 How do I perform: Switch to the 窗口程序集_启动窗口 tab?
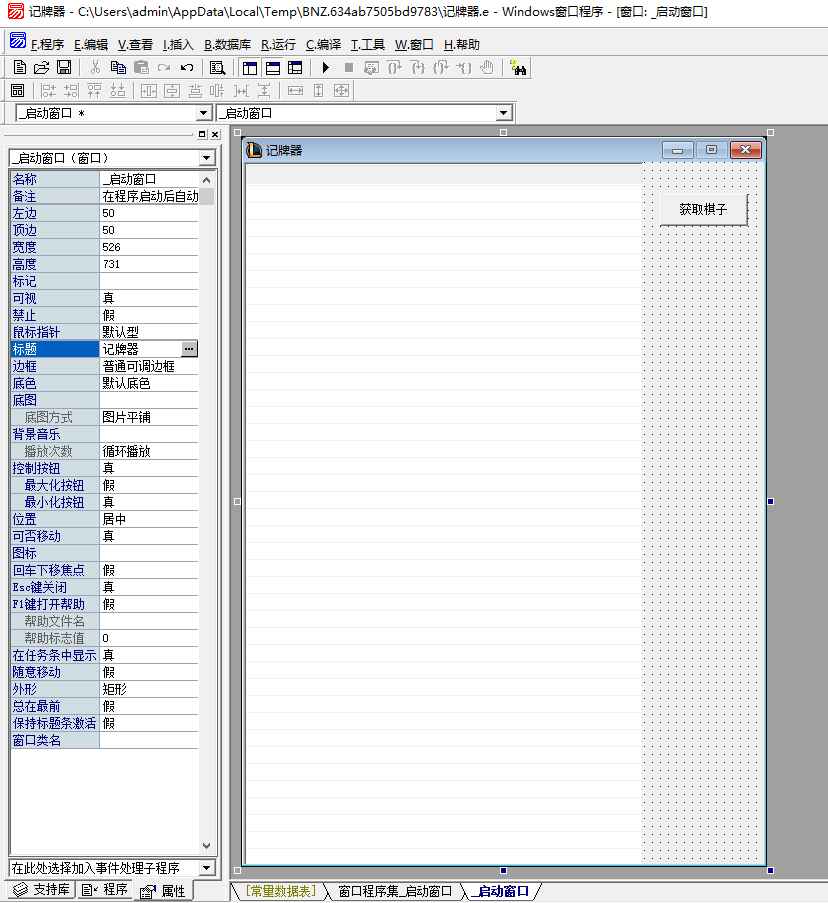(395, 891)
